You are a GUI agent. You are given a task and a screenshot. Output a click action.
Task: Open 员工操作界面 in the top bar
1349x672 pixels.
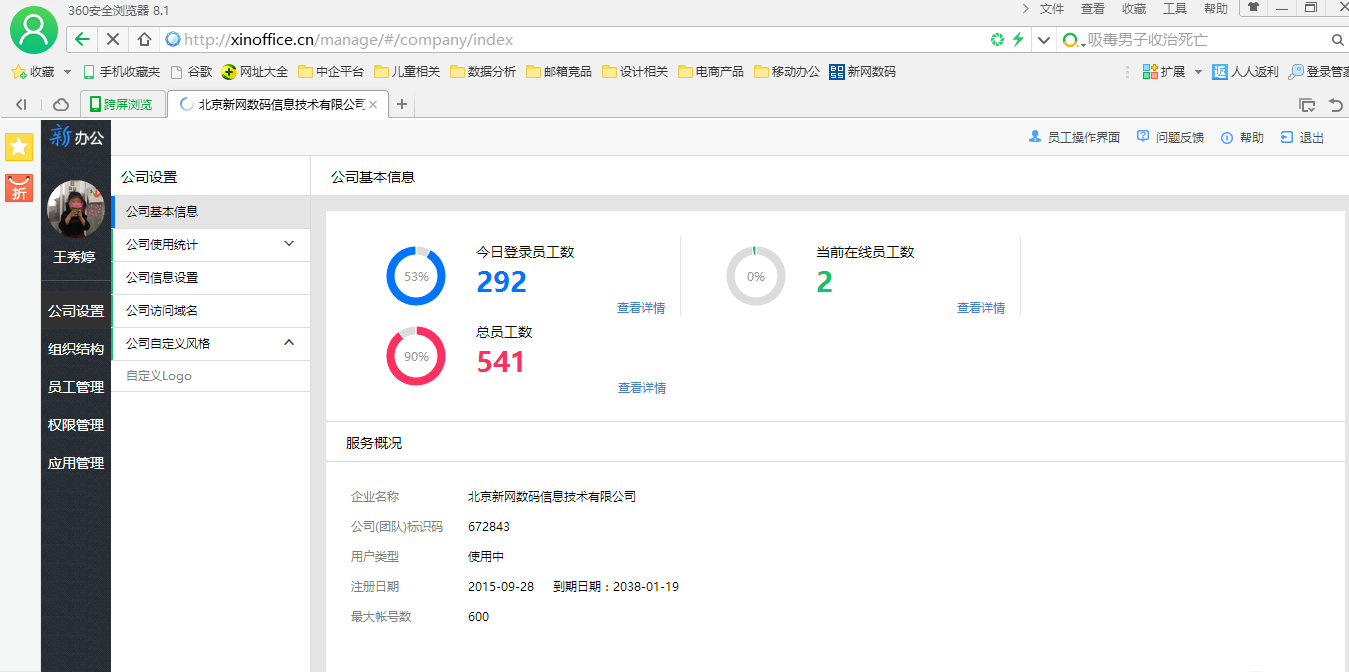[x=1074, y=138]
